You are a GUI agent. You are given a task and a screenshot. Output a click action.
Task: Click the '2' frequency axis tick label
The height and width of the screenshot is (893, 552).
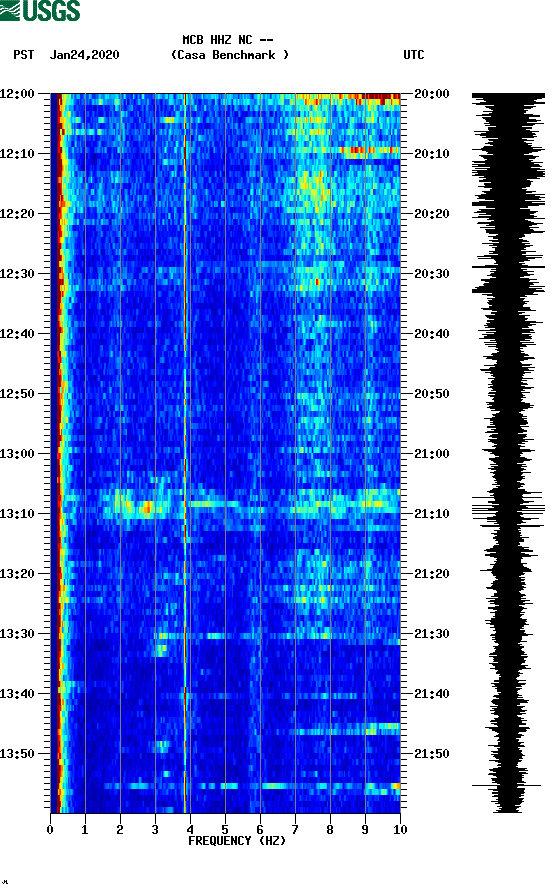point(120,829)
